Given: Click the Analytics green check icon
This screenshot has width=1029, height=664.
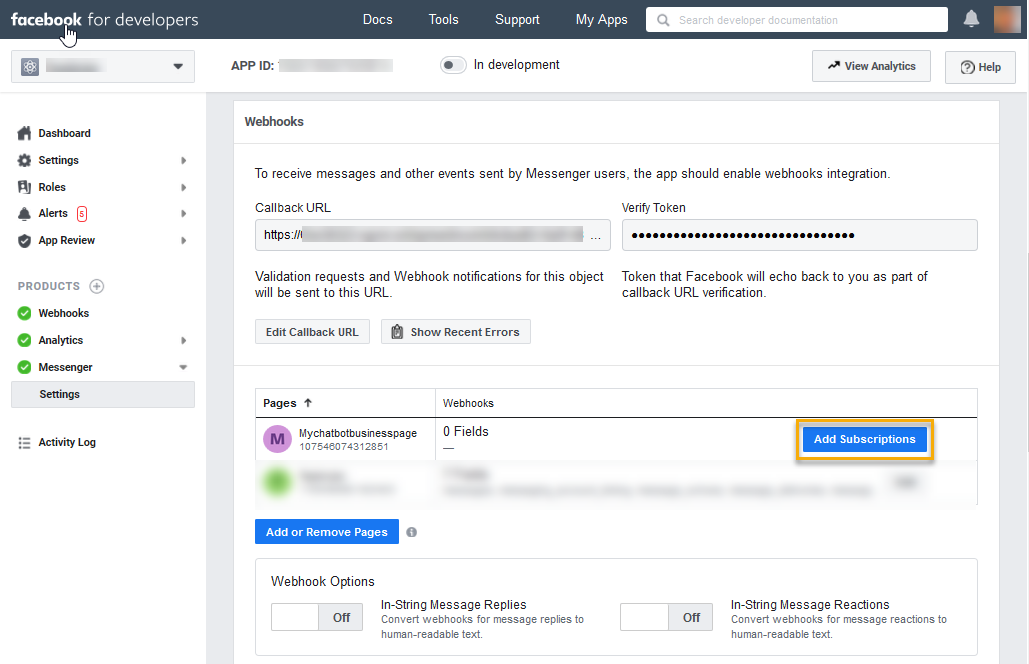Looking at the screenshot, I should pyautogui.click(x=24, y=340).
